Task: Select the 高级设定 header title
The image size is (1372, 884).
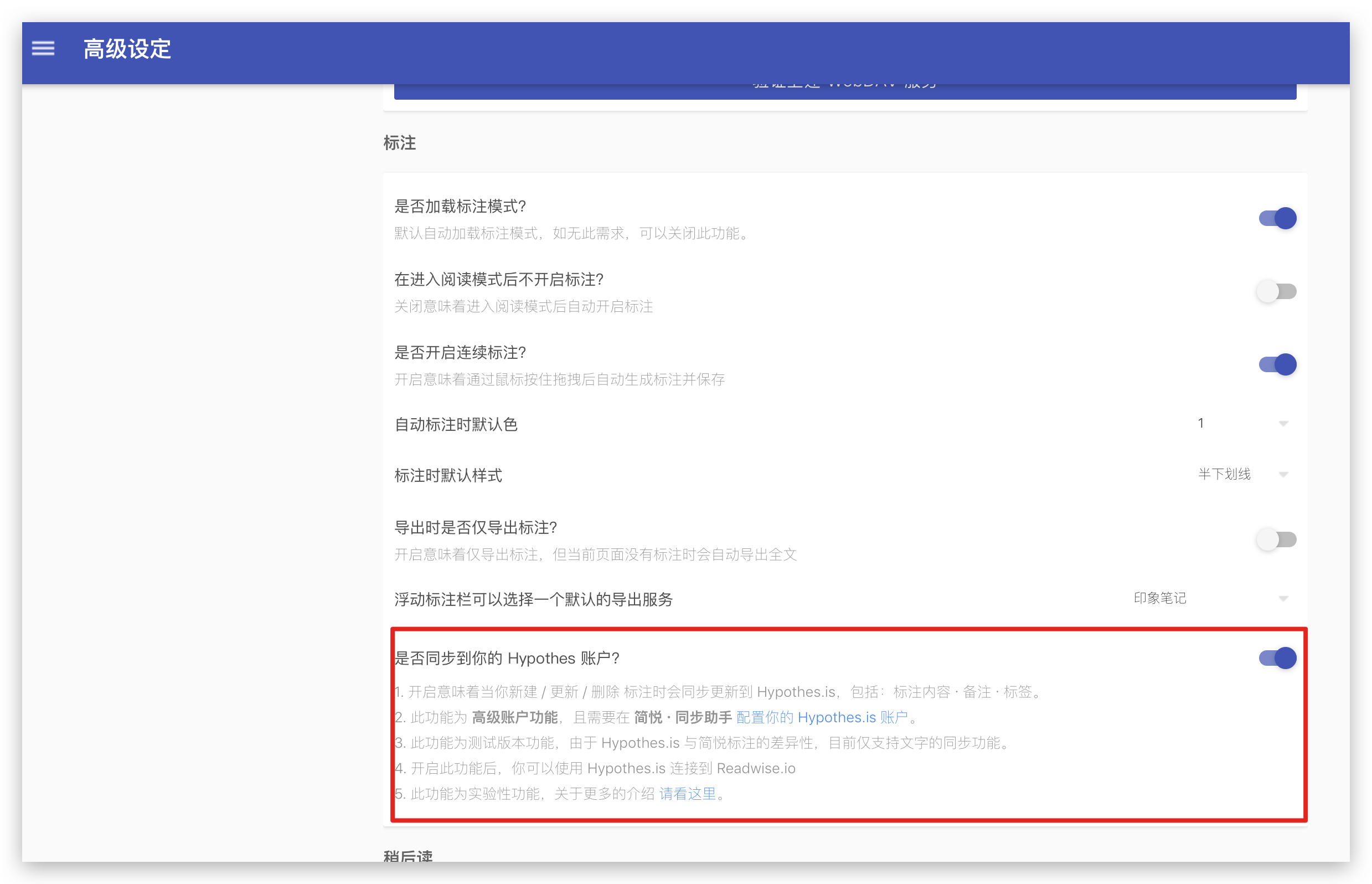Action: (x=127, y=49)
